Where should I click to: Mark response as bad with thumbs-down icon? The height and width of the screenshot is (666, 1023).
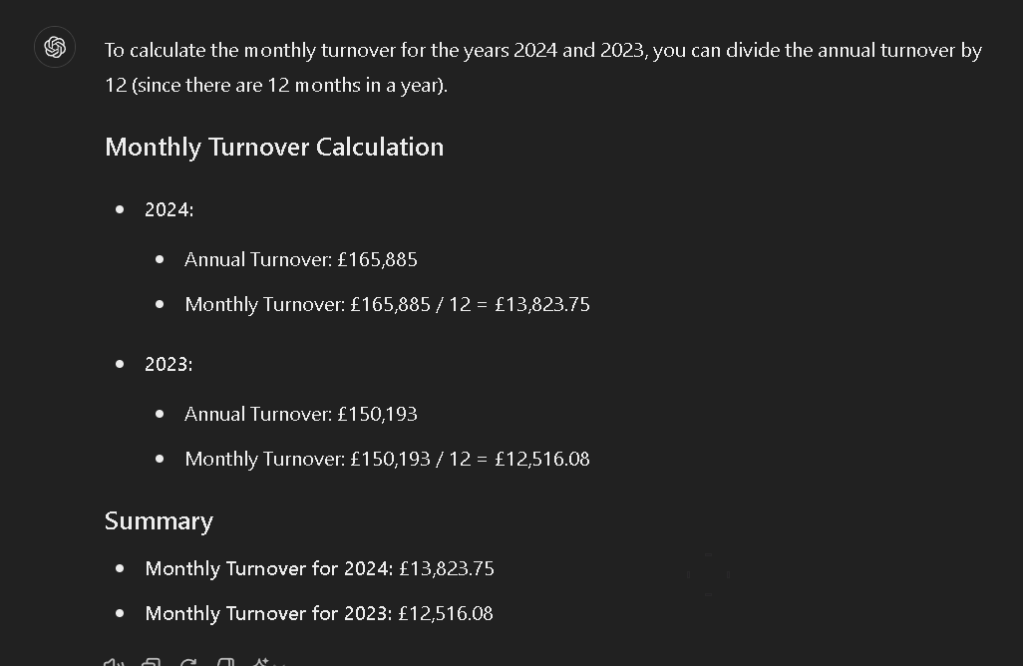pyautogui.click(x=226, y=663)
